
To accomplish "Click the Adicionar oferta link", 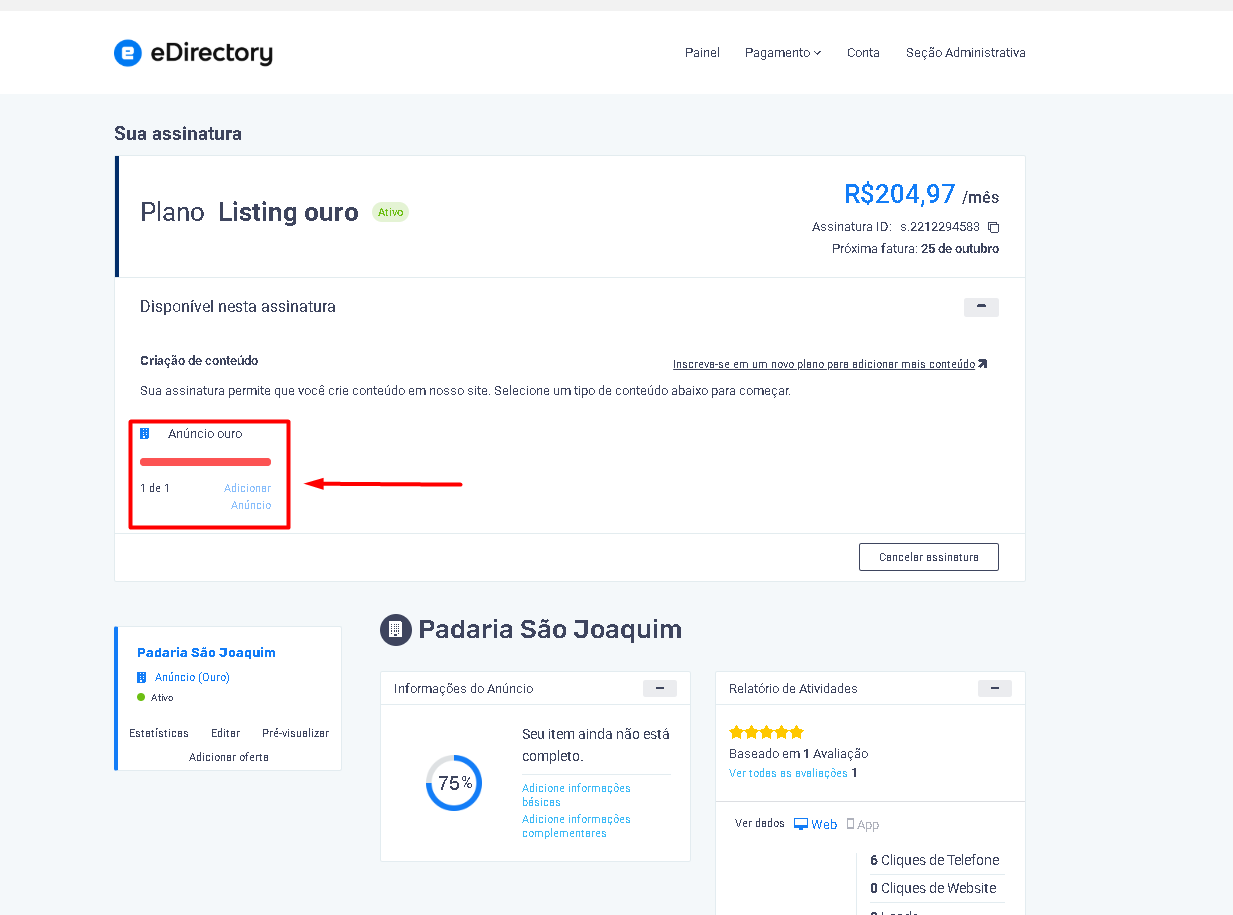I will click(229, 757).
